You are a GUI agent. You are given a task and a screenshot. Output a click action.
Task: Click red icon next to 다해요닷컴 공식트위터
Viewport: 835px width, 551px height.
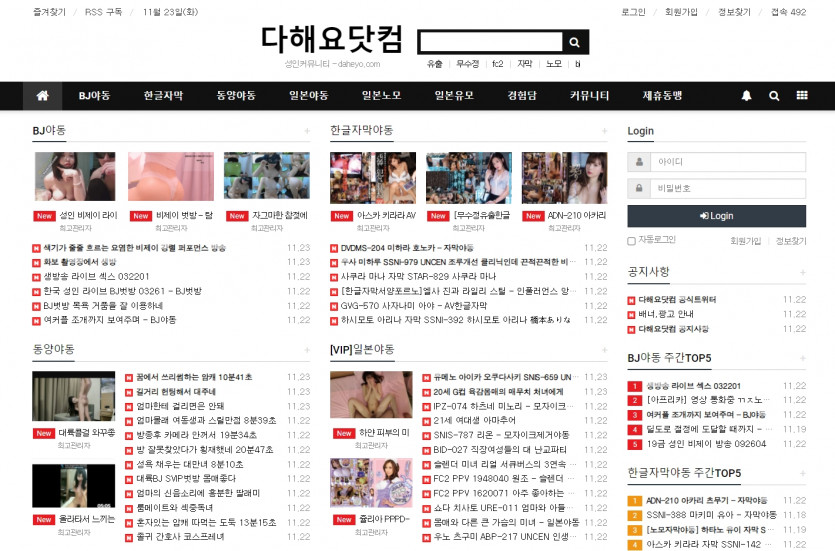pos(631,300)
